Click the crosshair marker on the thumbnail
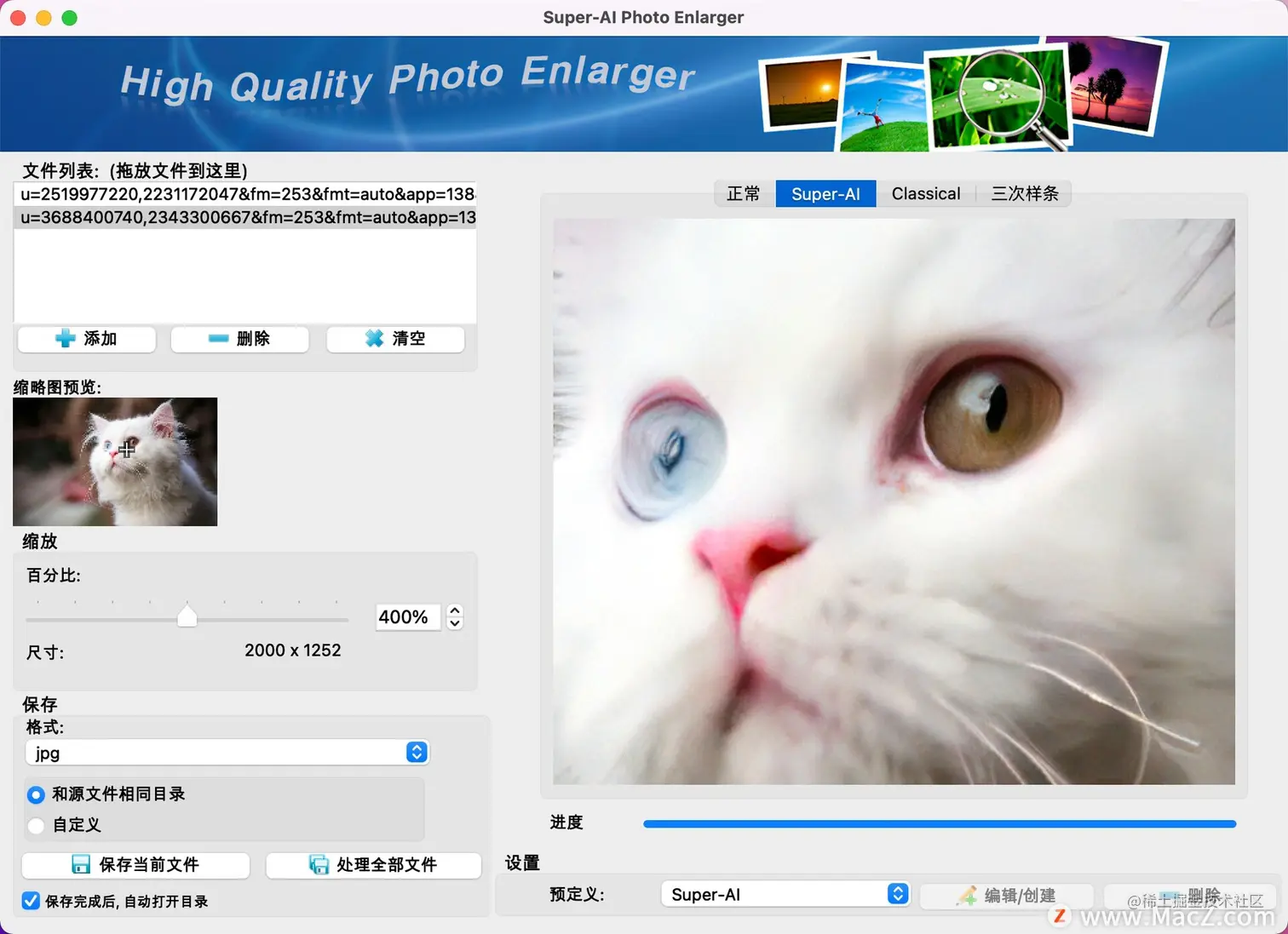Screen dimensions: 1288x934 click(x=127, y=449)
